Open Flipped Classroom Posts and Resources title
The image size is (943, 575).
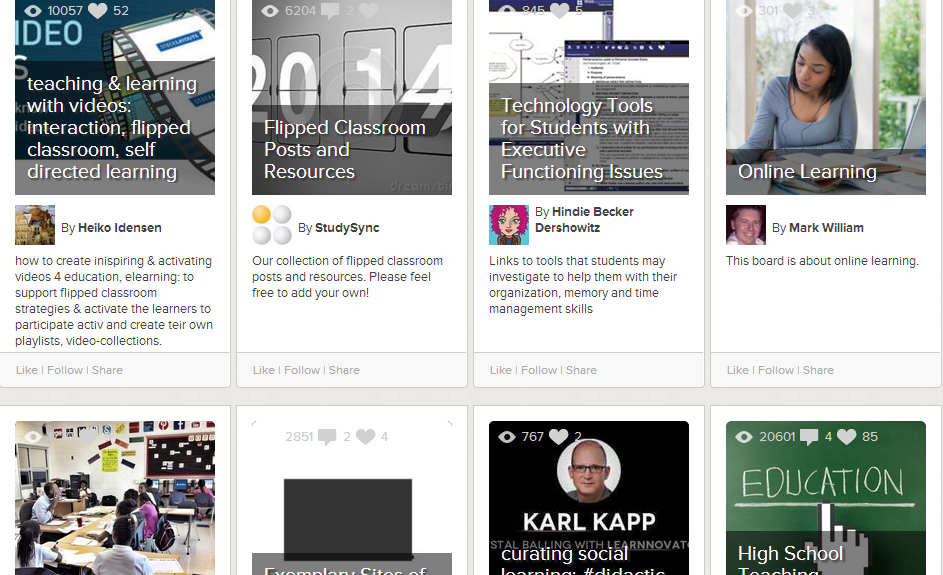click(x=344, y=150)
